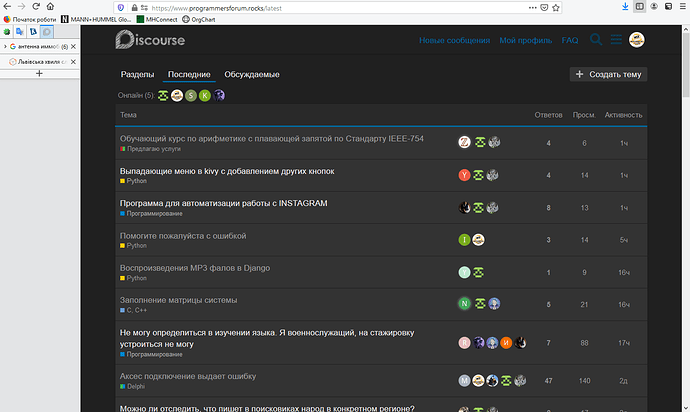Click the green 'N' avatar in 'Заполнение матрицы' row
This screenshot has height=412, width=690.
(x=464, y=304)
